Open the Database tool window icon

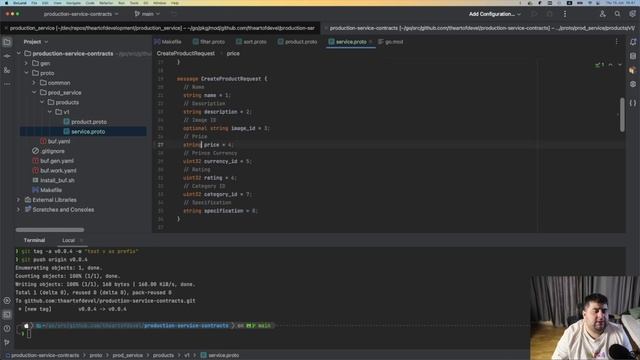point(633,56)
